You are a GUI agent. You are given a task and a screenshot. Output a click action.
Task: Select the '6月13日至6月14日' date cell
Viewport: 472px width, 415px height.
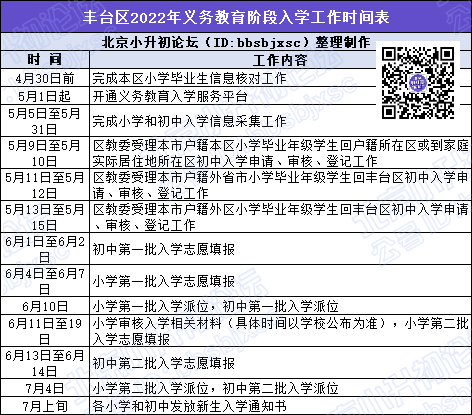[x=45, y=363]
